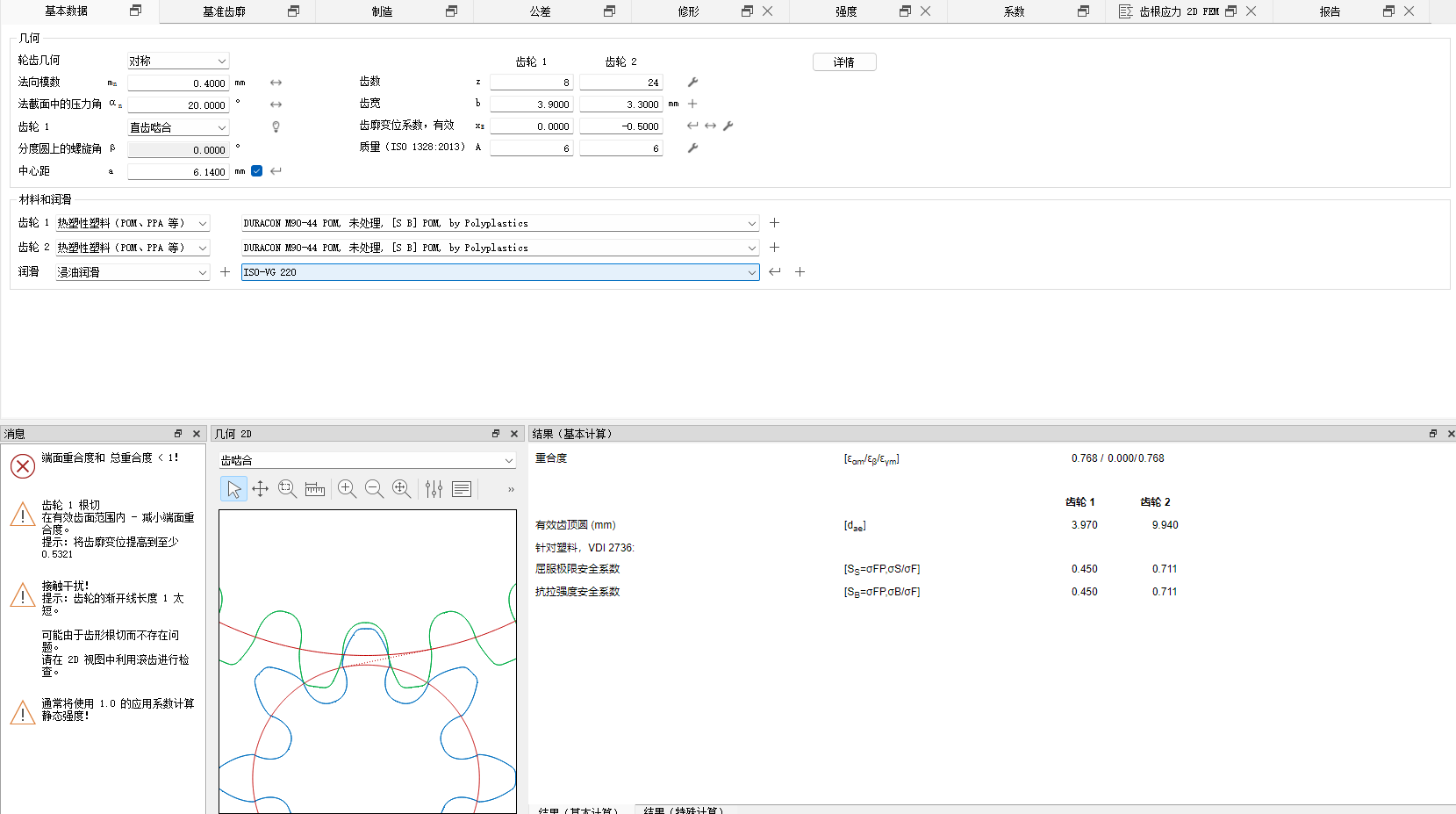Open the 基准齿廓 tab

[225, 11]
